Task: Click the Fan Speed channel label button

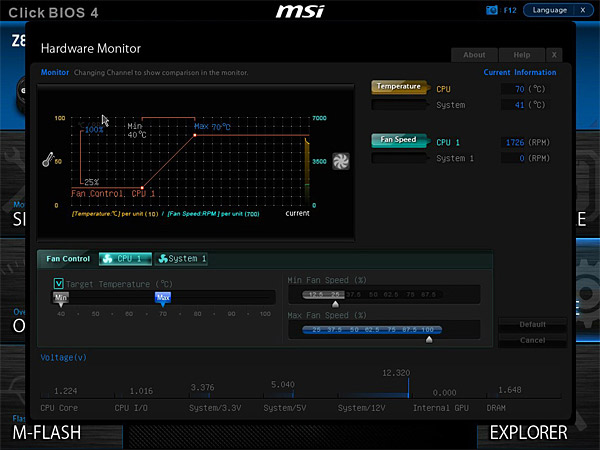Action: [x=399, y=140]
